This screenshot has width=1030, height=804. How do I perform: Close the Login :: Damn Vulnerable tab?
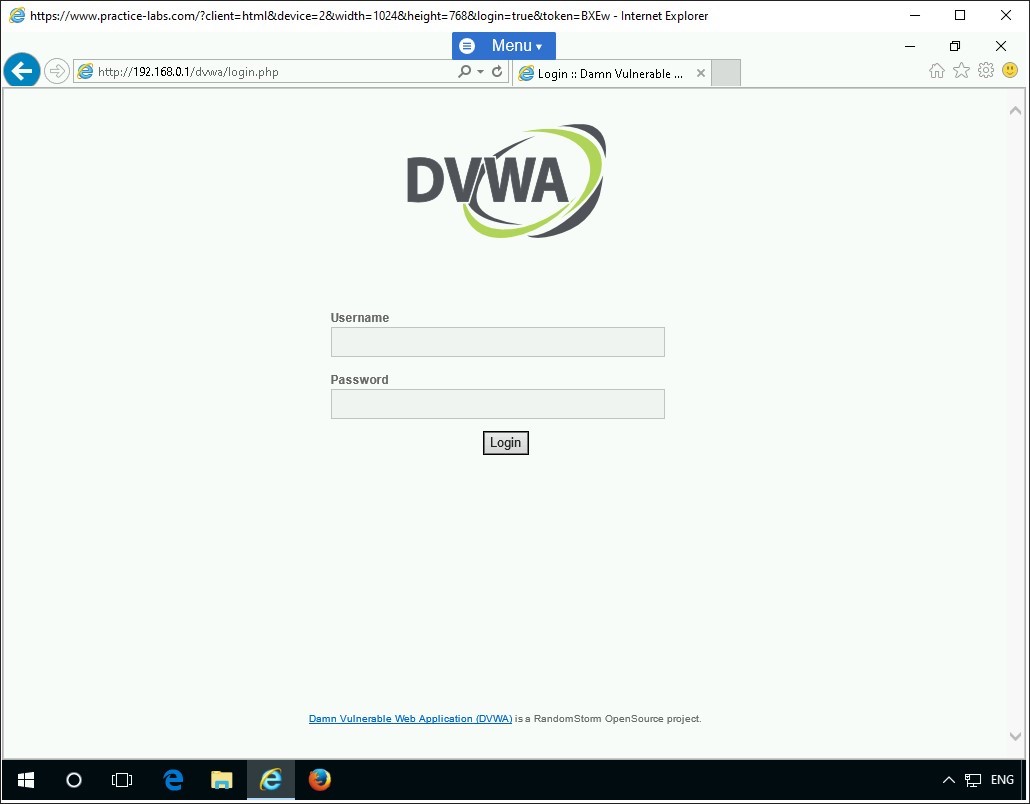pos(701,73)
